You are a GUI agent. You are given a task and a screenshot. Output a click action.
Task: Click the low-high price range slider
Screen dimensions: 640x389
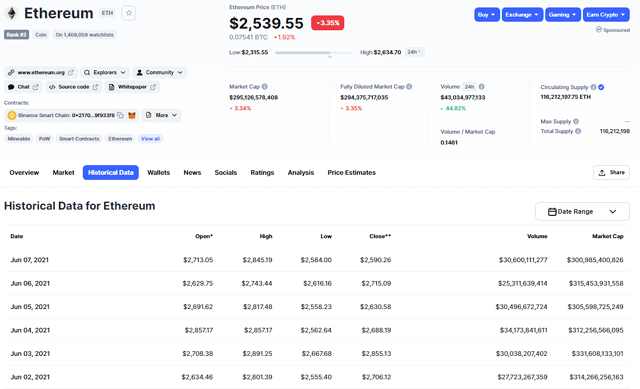tap(313, 53)
